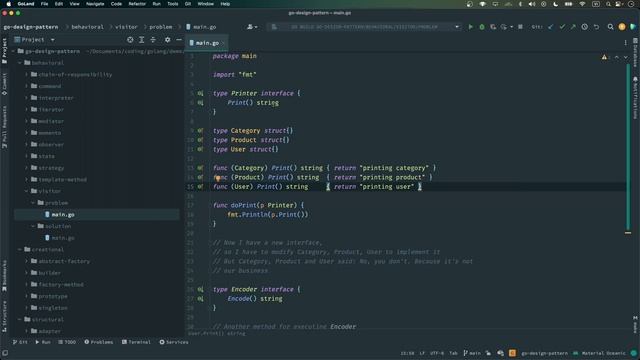Select opened file target icon in Project panel

(130, 40)
